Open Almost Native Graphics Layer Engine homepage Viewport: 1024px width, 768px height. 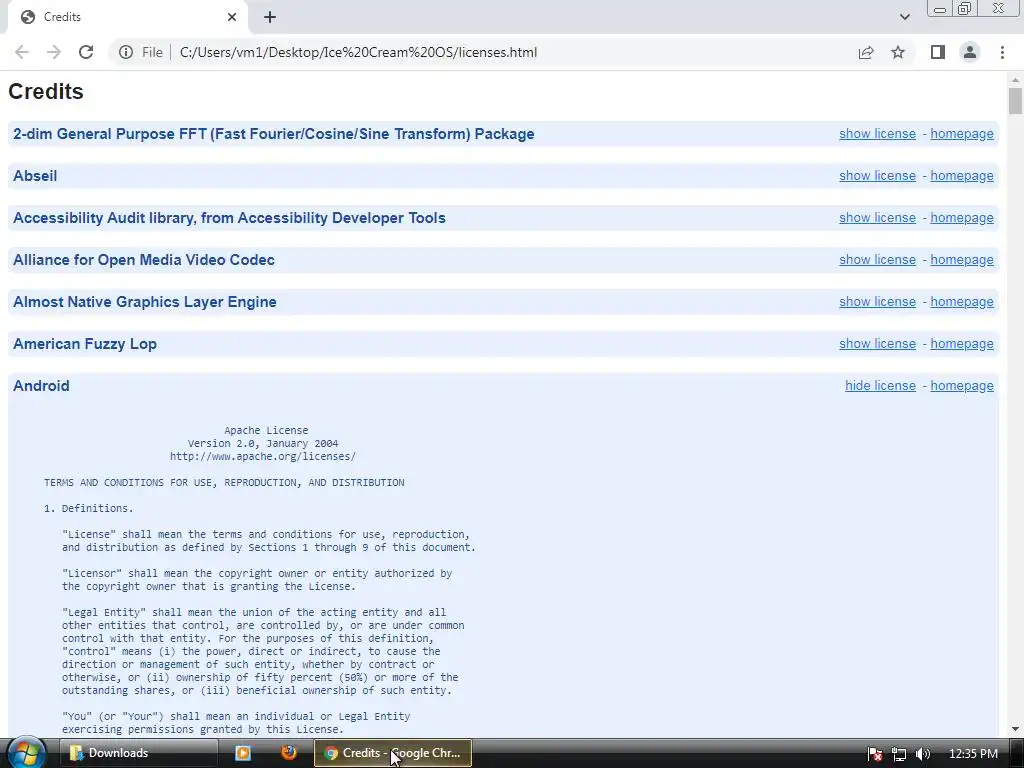962,302
